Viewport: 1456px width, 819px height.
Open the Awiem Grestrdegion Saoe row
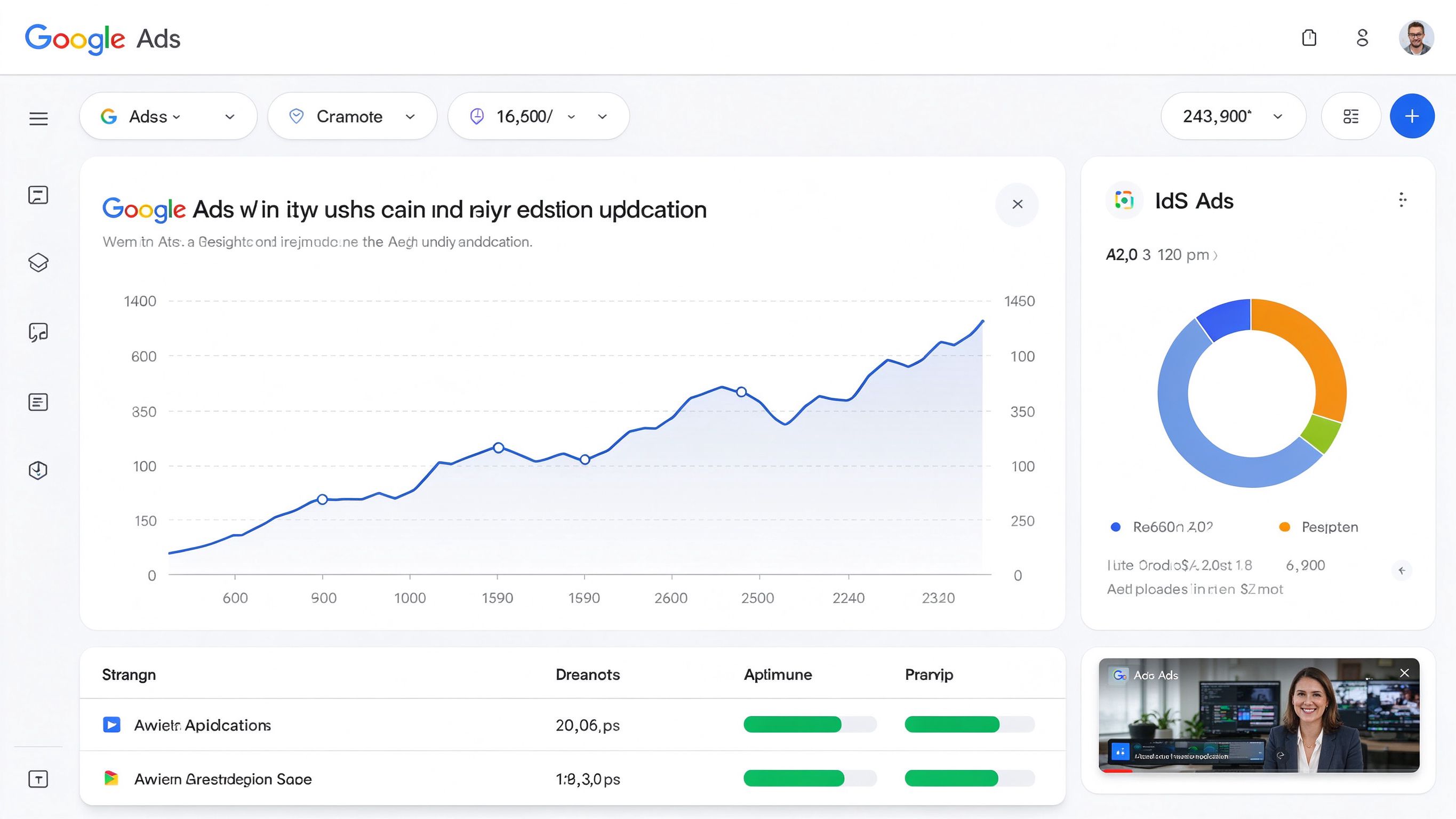pos(573,778)
